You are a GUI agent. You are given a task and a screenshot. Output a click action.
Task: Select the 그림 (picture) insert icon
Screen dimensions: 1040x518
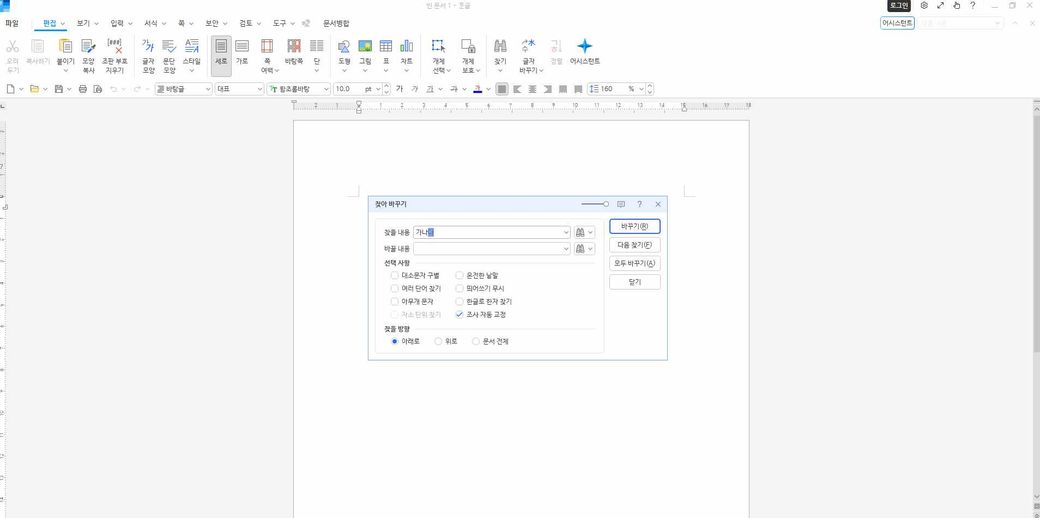[x=365, y=46]
